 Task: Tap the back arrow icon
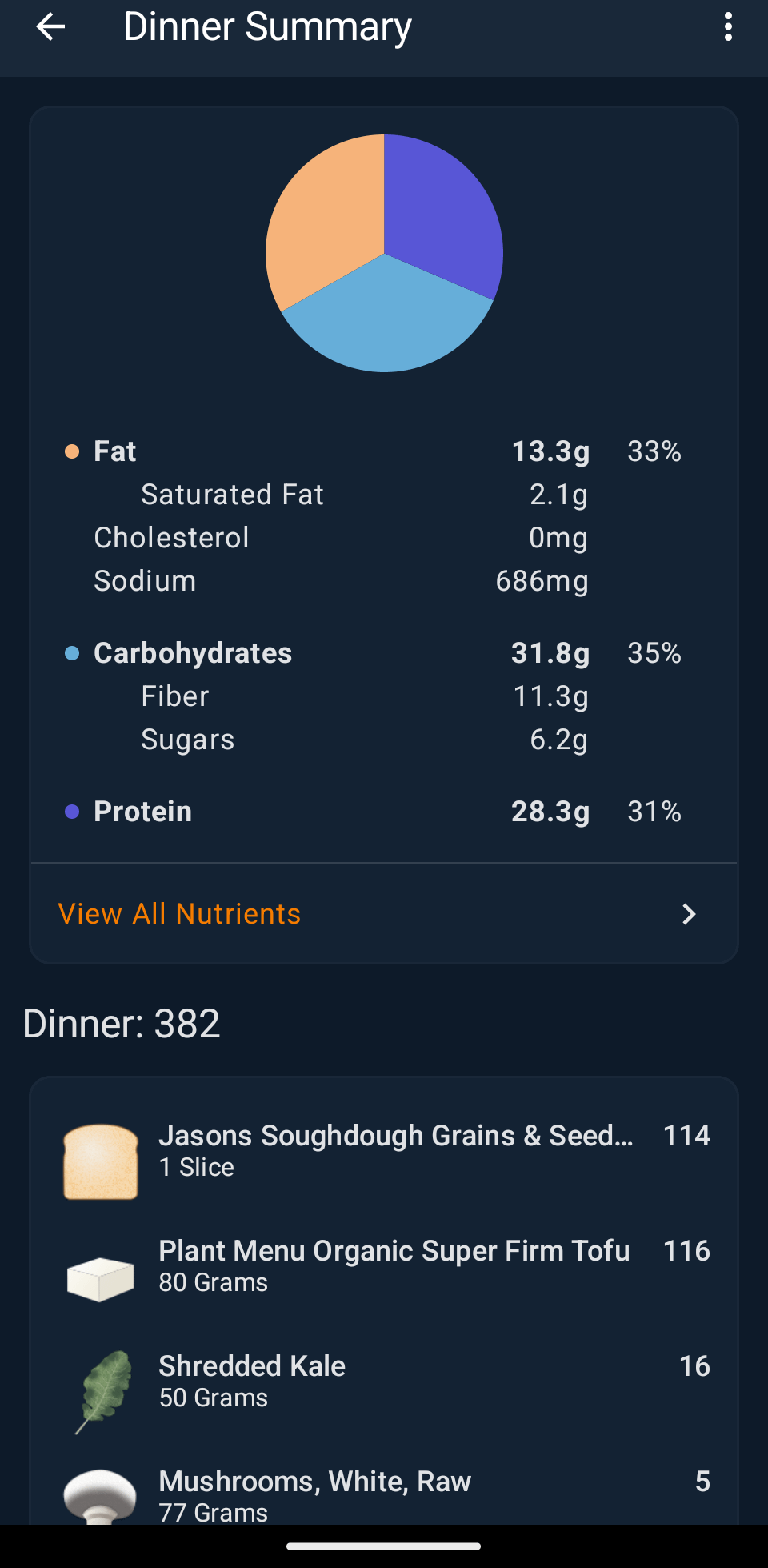(x=50, y=27)
